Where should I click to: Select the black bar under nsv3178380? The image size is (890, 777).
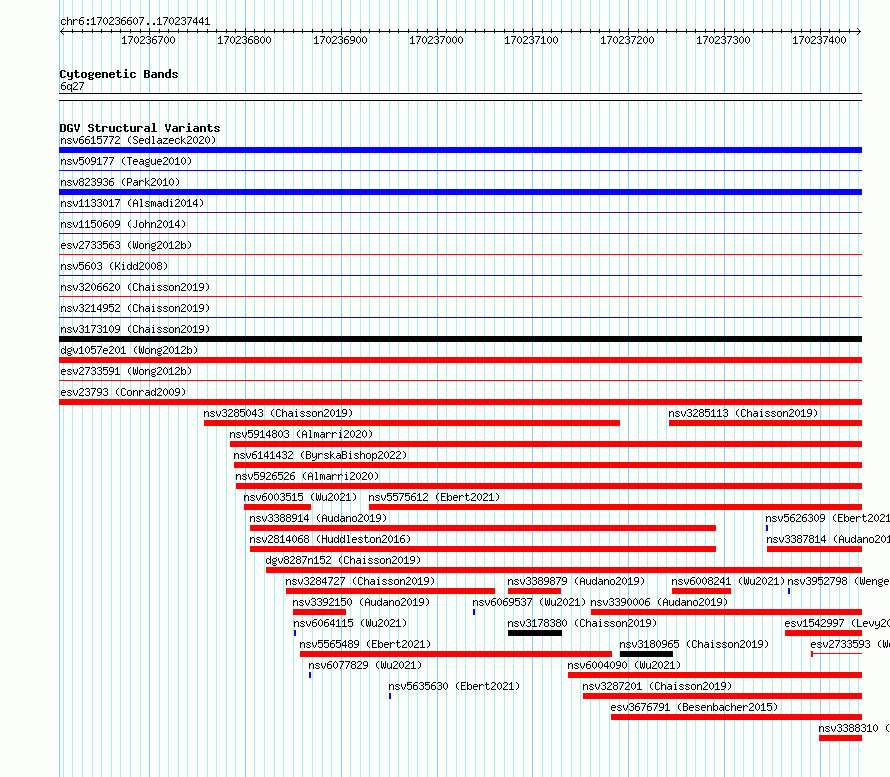[535, 633]
